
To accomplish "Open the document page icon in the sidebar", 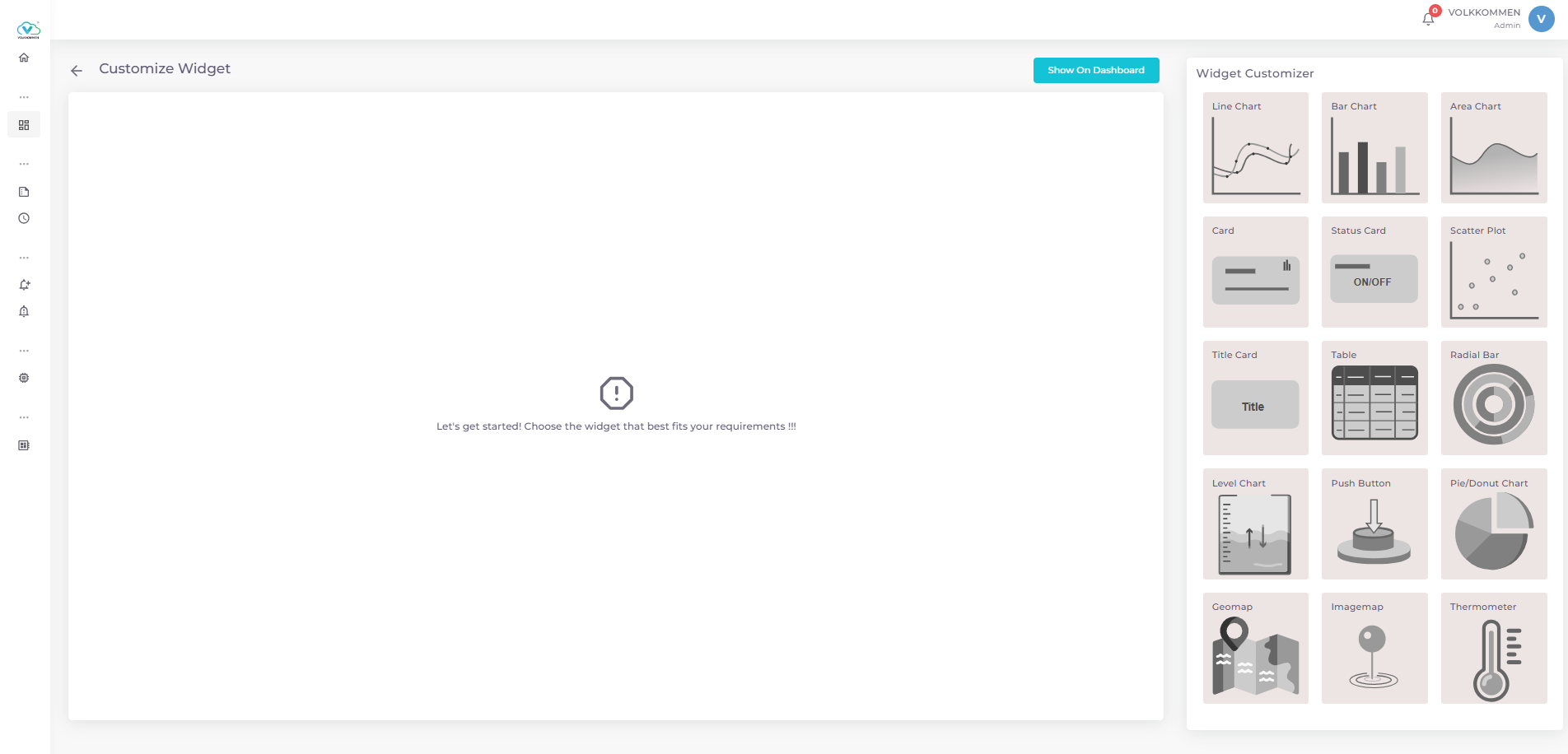I will [24, 191].
